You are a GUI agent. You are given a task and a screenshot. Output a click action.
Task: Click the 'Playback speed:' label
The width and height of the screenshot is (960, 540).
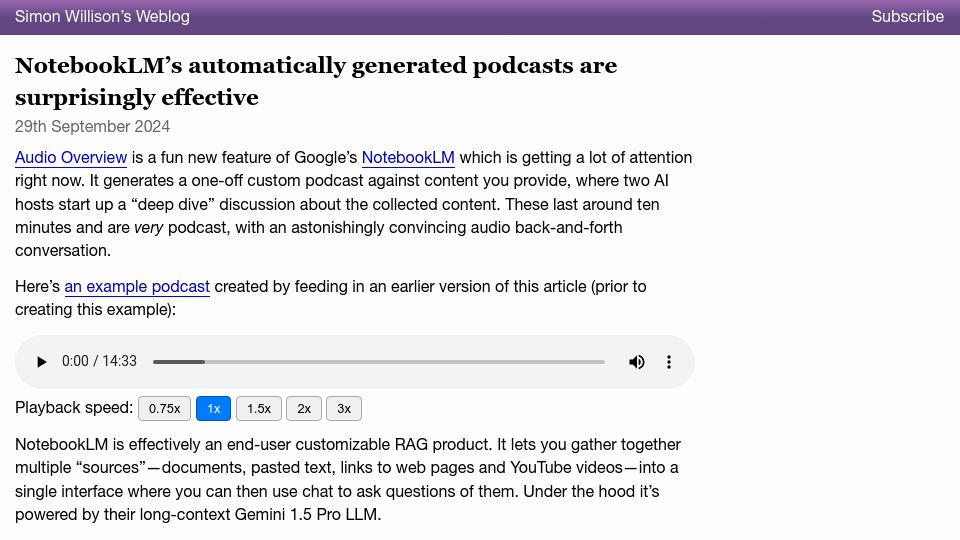74,408
